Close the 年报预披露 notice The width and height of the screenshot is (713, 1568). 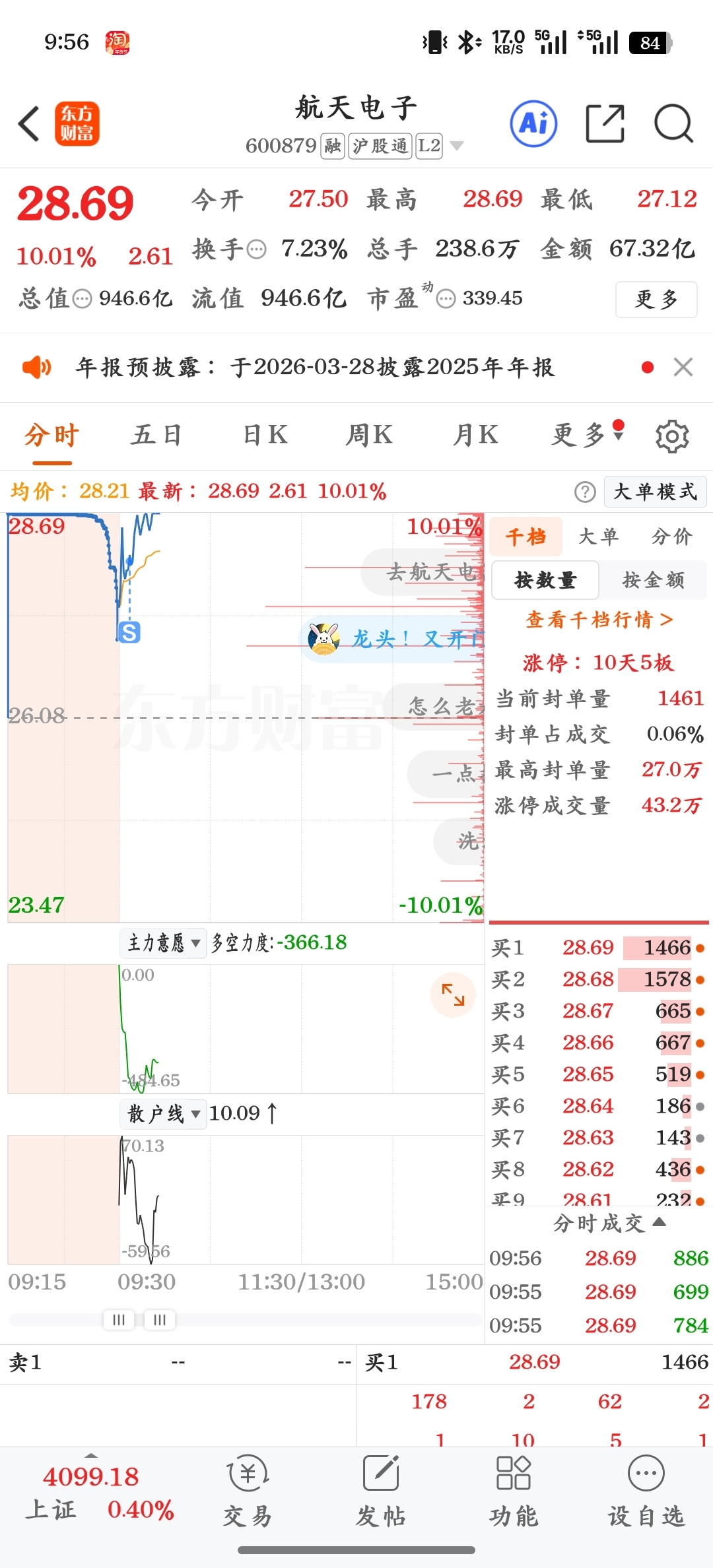[683, 367]
